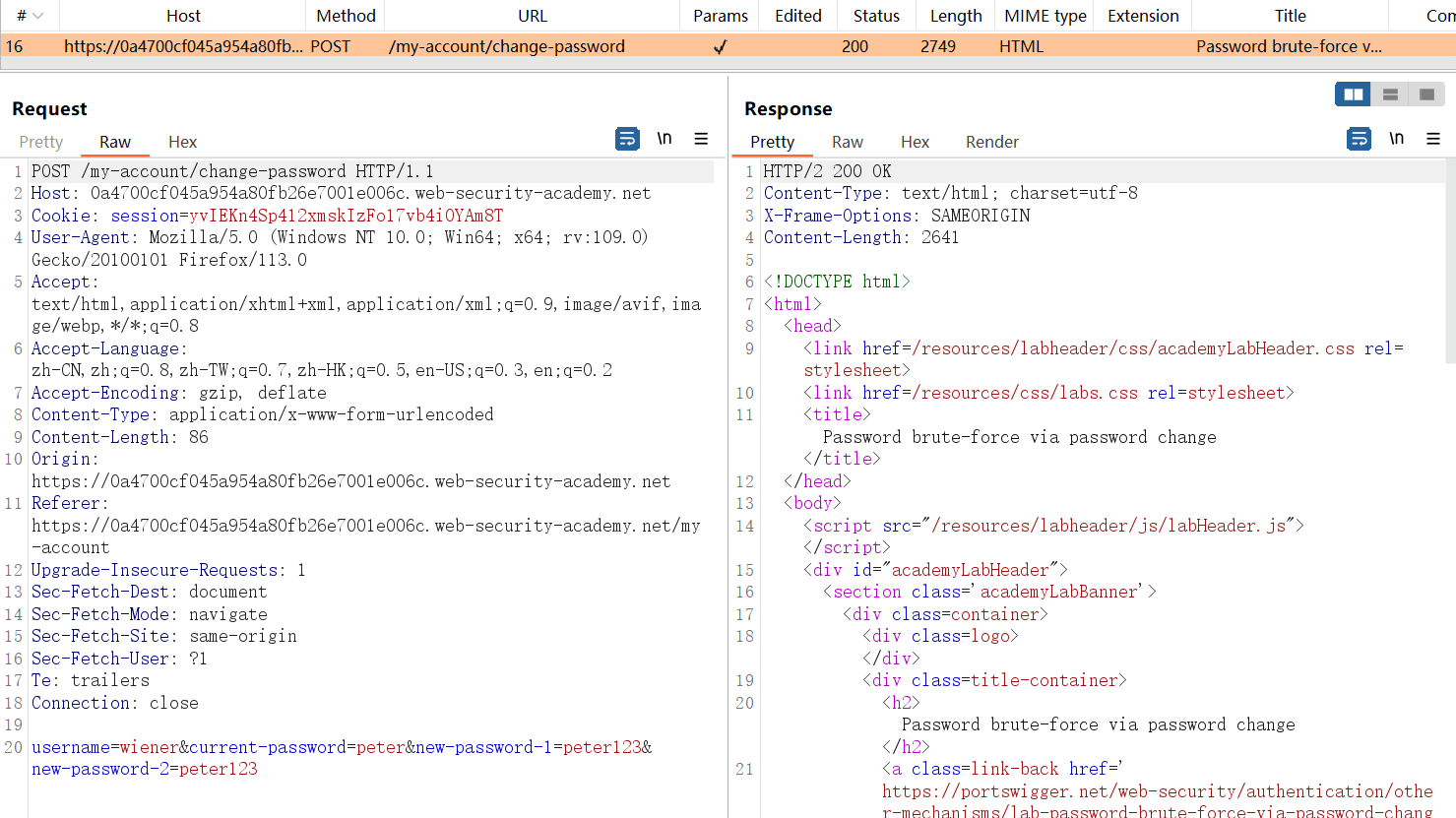Select Request Pretty tab
The height and width of the screenshot is (818, 1456).
(x=40, y=142)
